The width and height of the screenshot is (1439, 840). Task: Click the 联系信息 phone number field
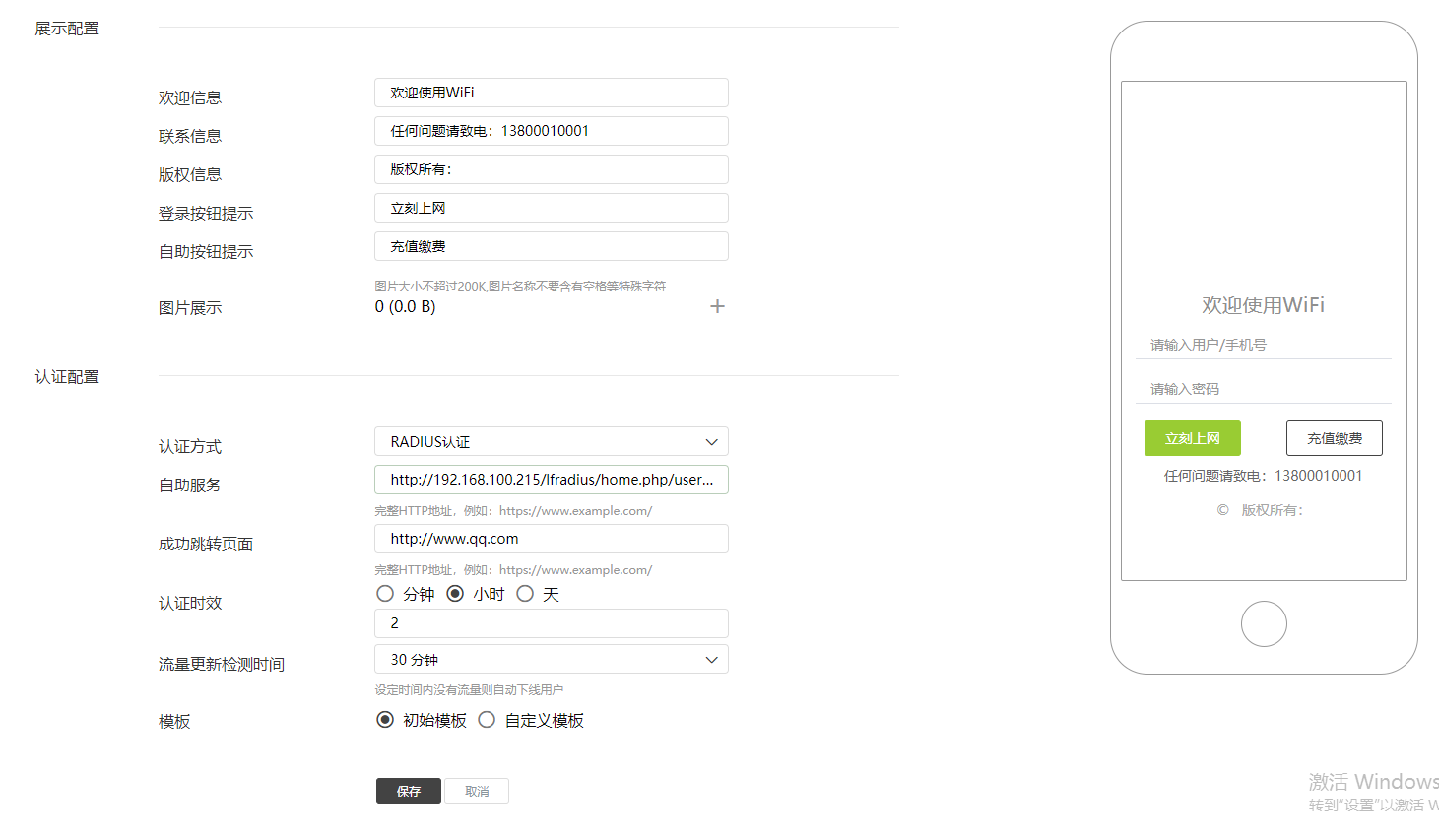(551, 131)
